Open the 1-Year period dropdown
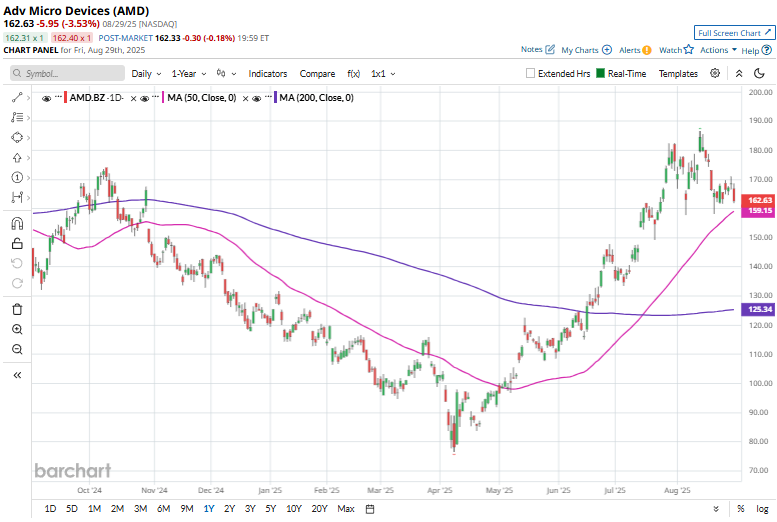 point(189,73)
